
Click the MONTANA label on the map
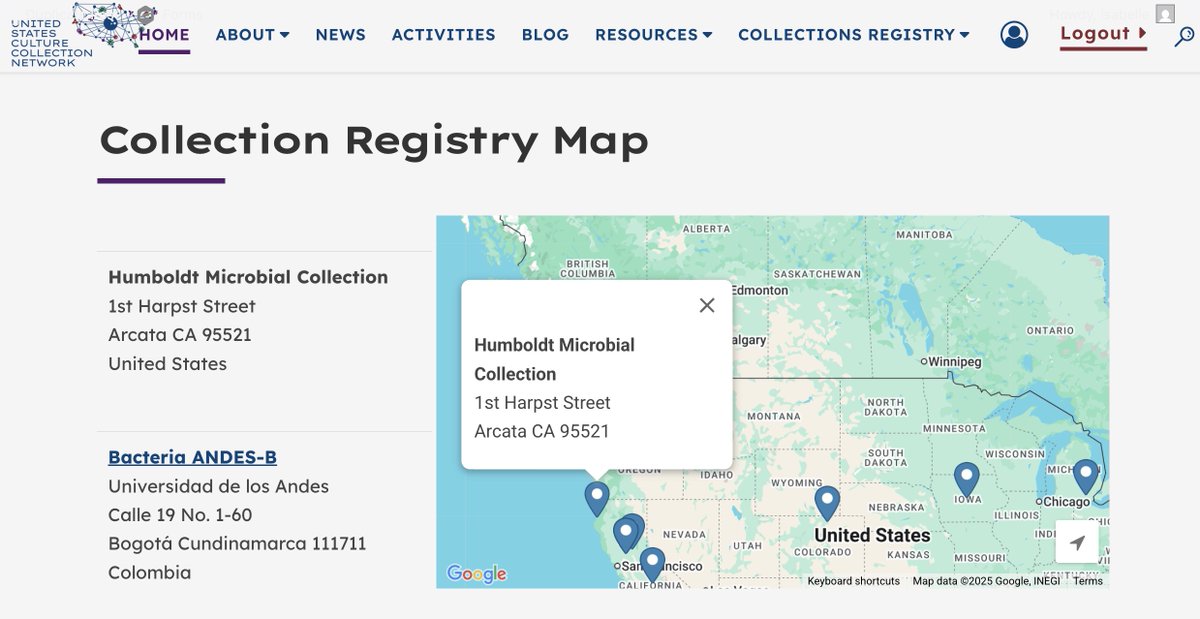[773, 416]
